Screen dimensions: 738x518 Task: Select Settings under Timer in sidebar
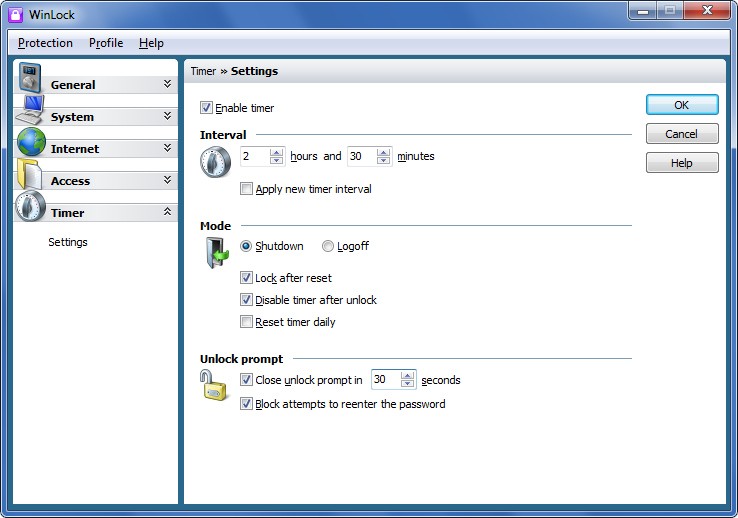68,242
